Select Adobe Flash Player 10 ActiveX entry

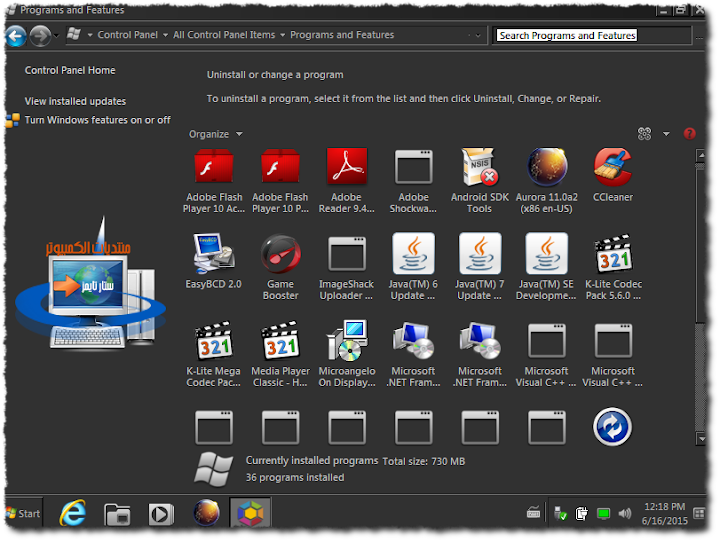tap(214, 181)
